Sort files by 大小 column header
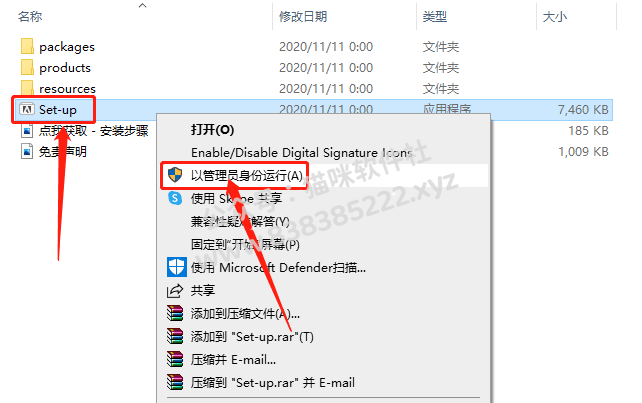 [555, 17]
